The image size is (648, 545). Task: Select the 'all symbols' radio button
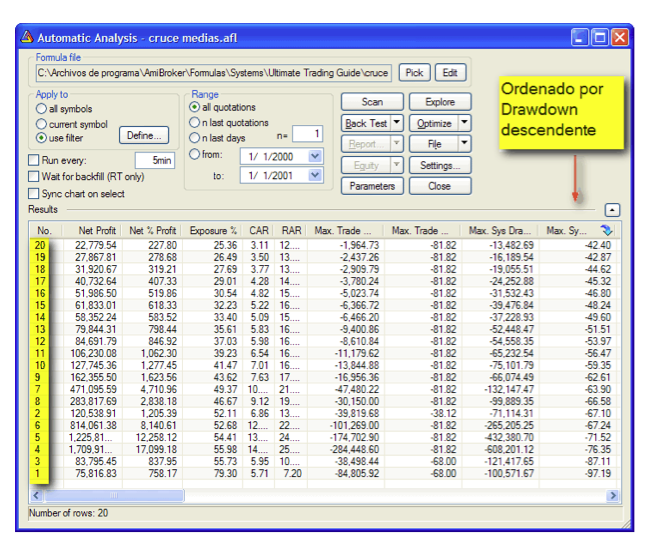pyautogui.click(x=41, y=109)
